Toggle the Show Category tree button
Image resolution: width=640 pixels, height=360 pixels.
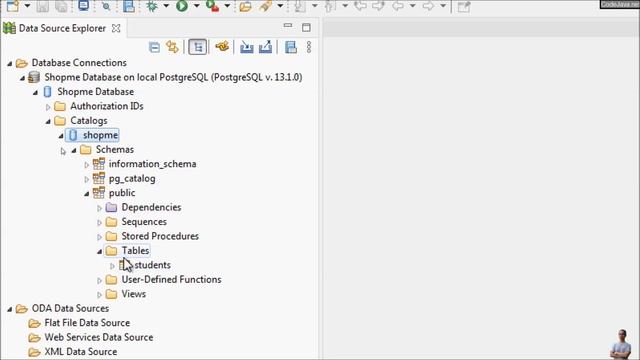[198, 47]
